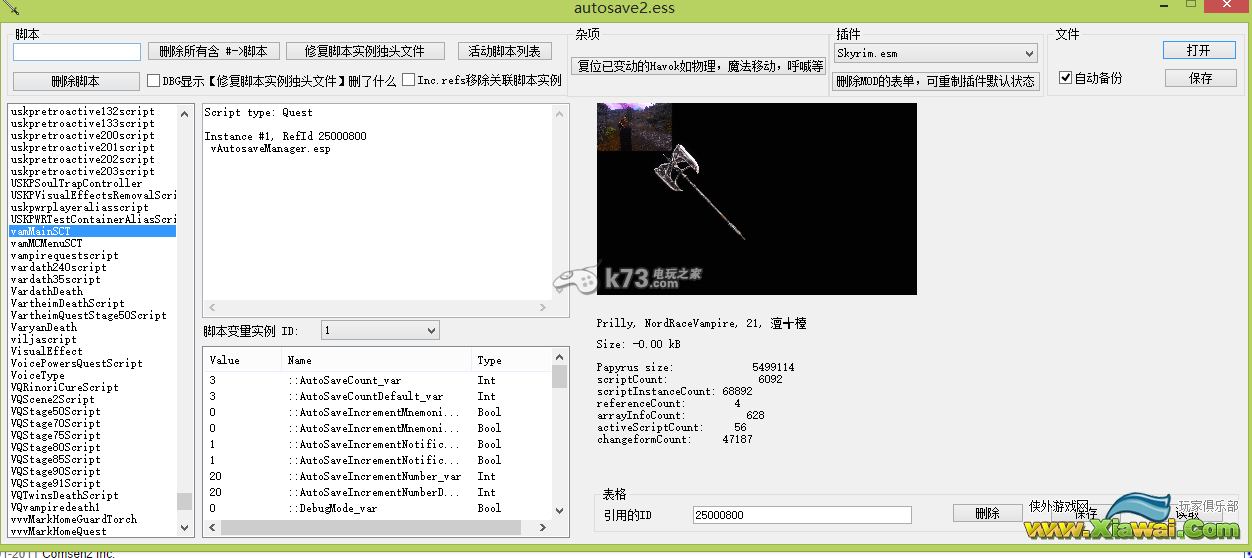Viewport: 1252px width, 558px height.
Task: Open the 活动脚本列表 active scripts list
Action: point(505,51)
